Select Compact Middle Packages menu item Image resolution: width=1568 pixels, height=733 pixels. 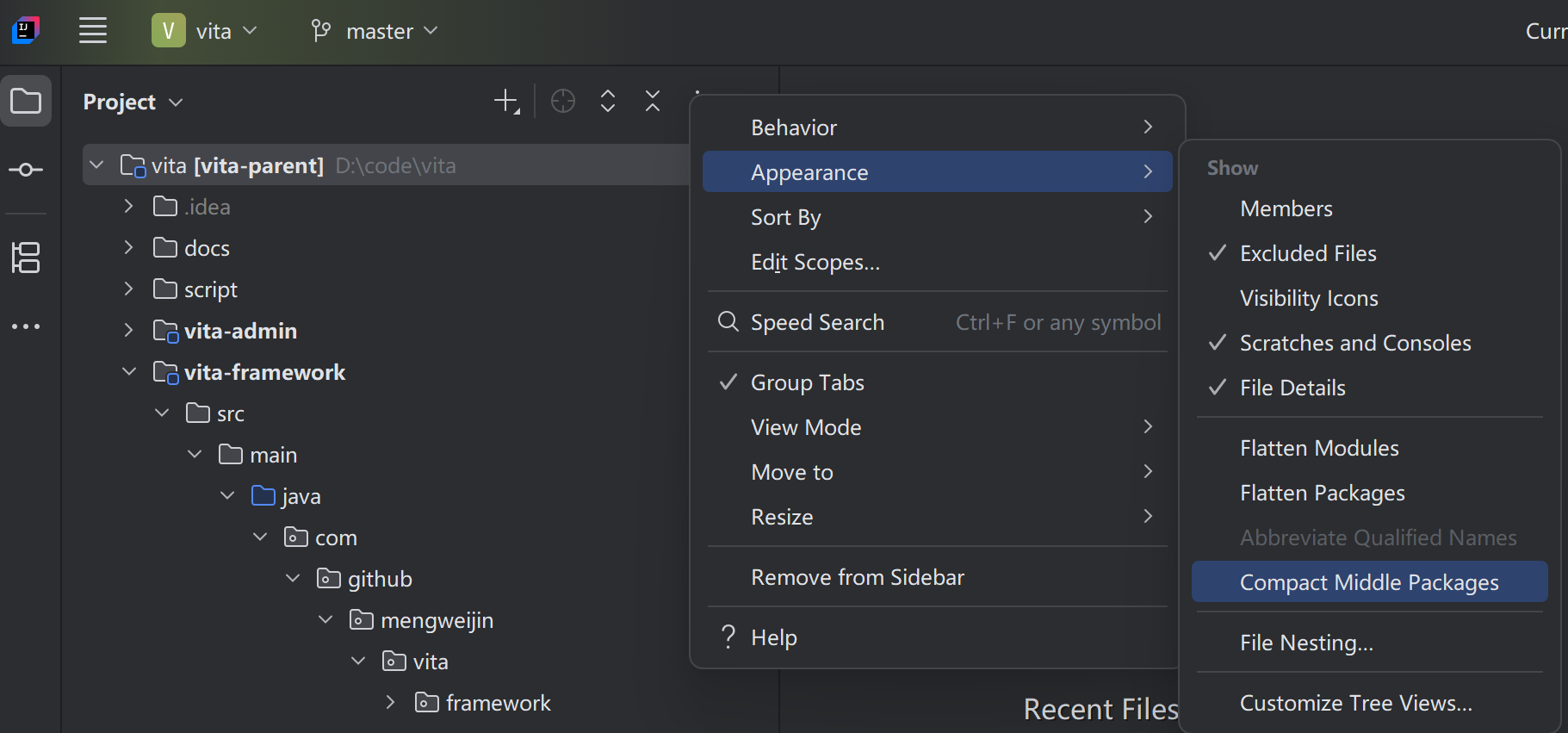pos(1368,582)
